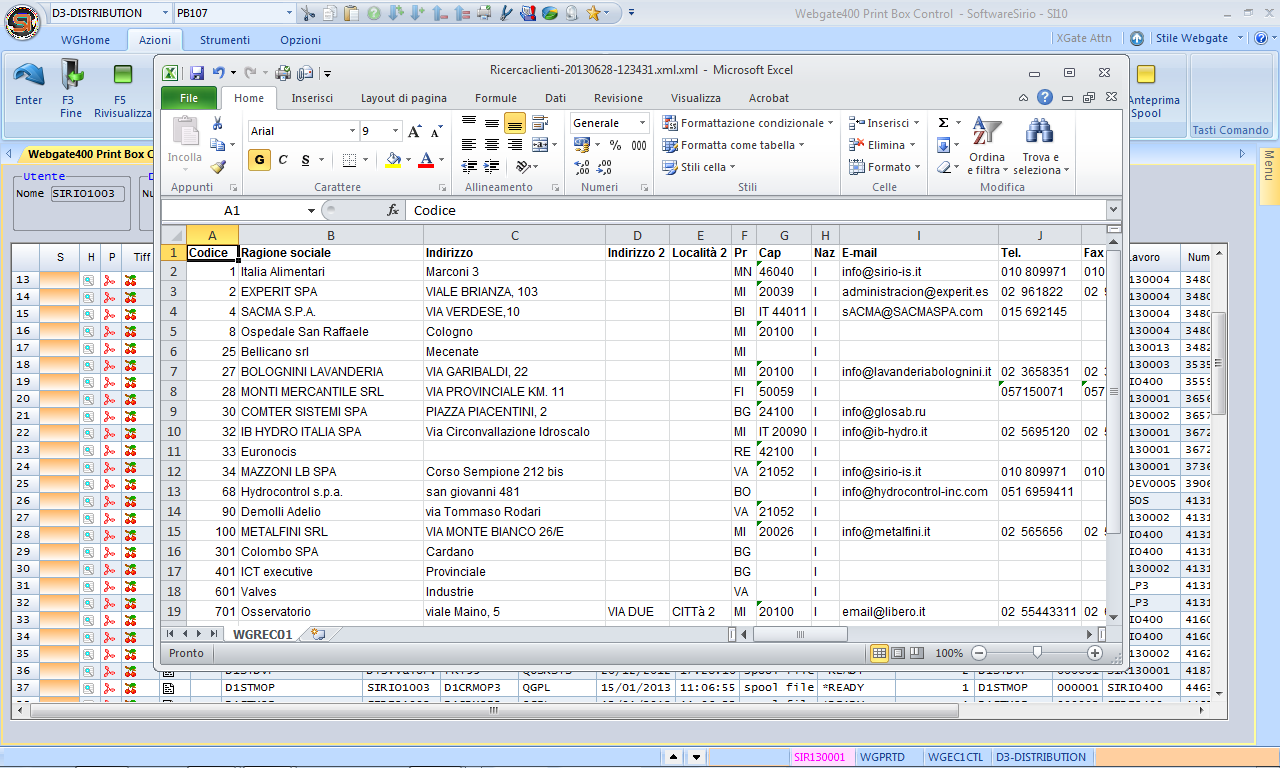
Task: Increase font size in Excel ribbon
Action: [415, 131]
